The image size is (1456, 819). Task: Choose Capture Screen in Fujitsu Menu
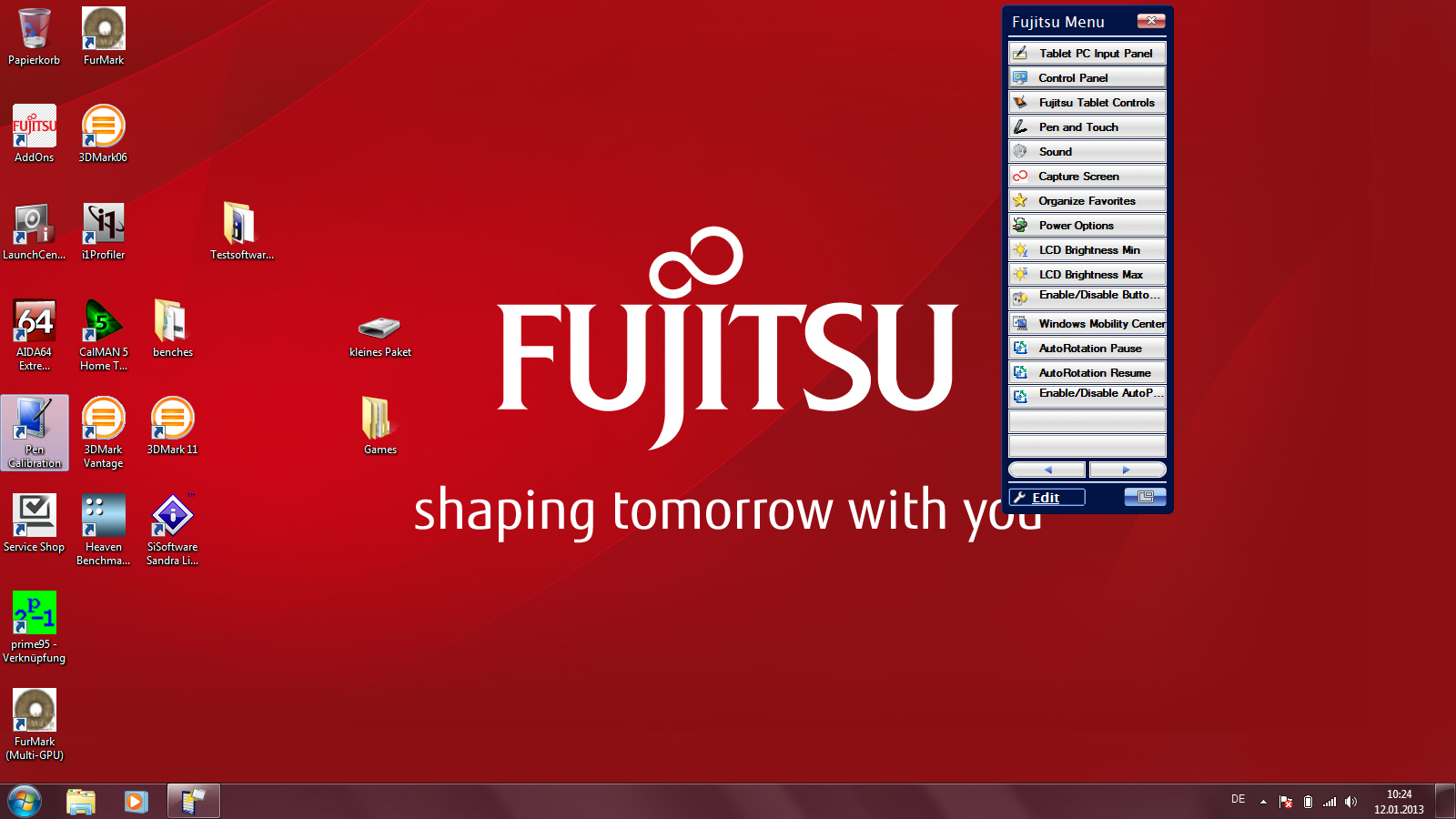click(x=1087, y=176)
